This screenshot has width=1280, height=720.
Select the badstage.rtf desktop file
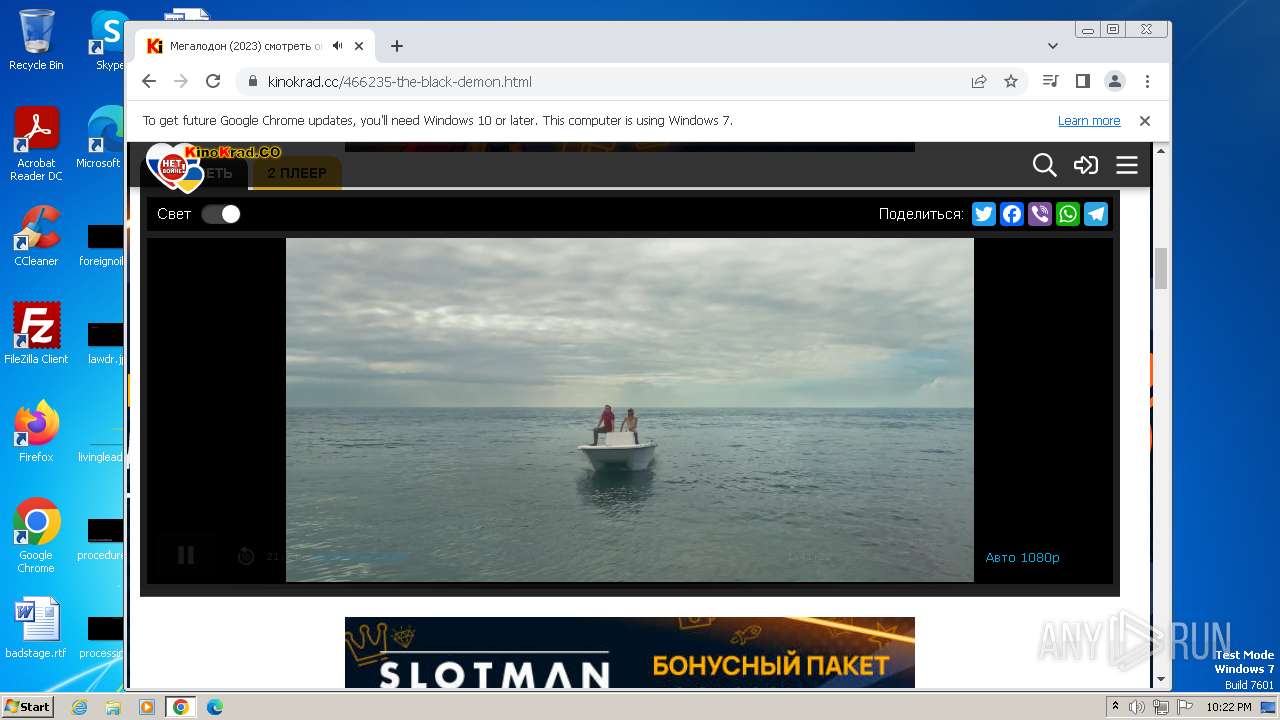click(x=36, y=628)
